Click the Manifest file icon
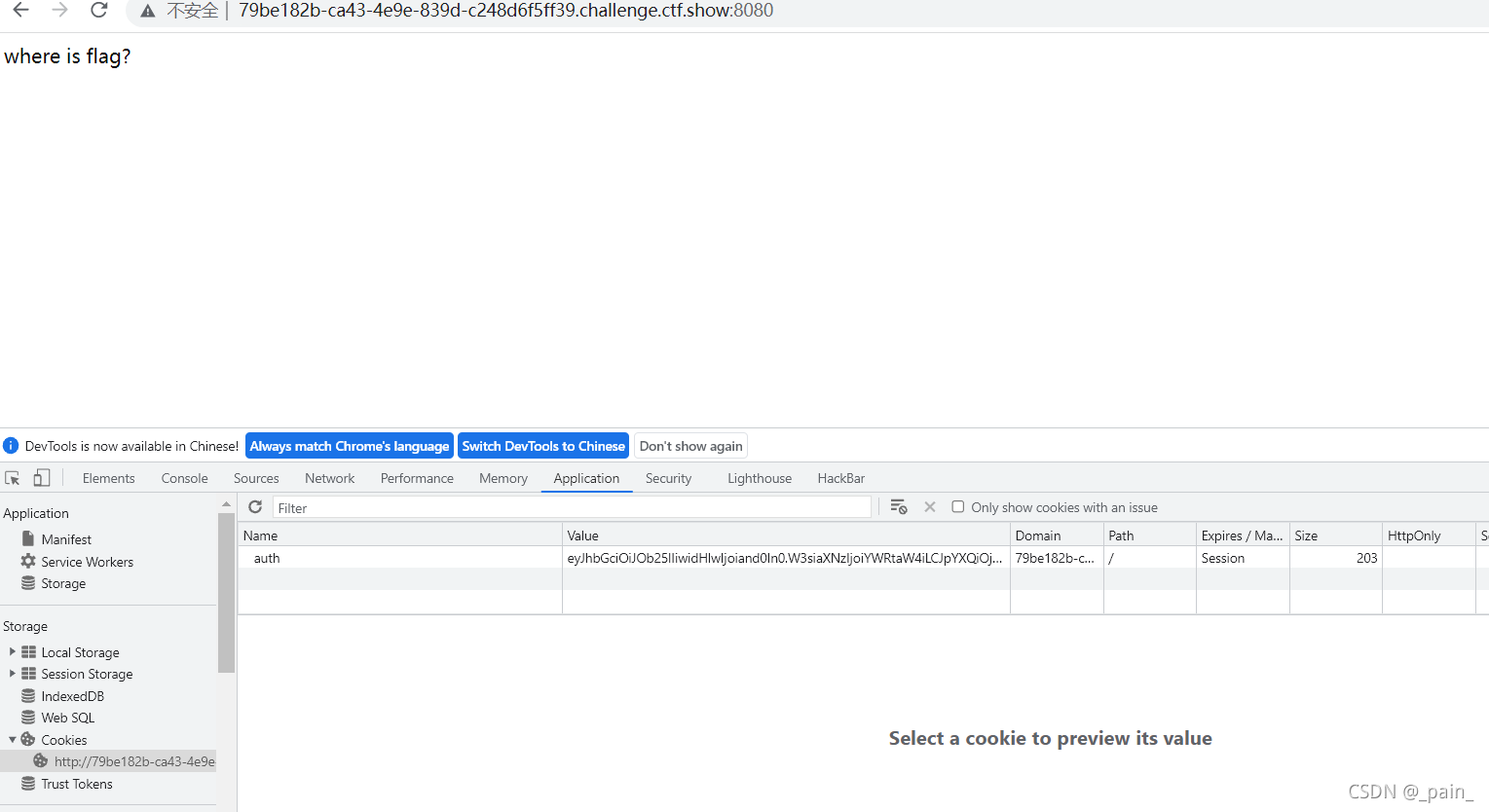The width and height of the screenshot is (1489, 812). [x=28, y=538]
